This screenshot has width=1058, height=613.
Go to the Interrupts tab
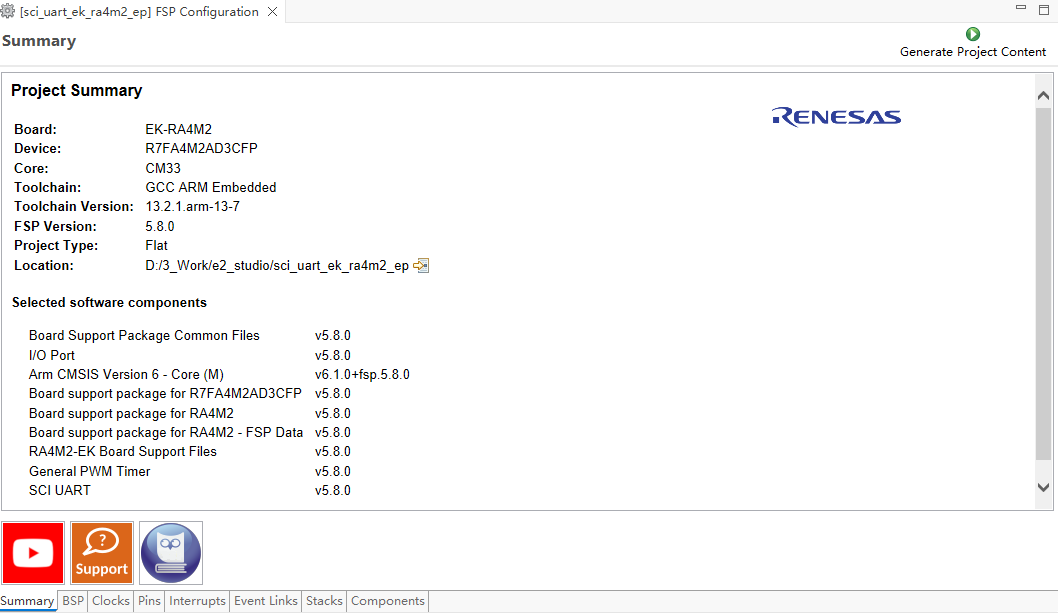(197, 601)
